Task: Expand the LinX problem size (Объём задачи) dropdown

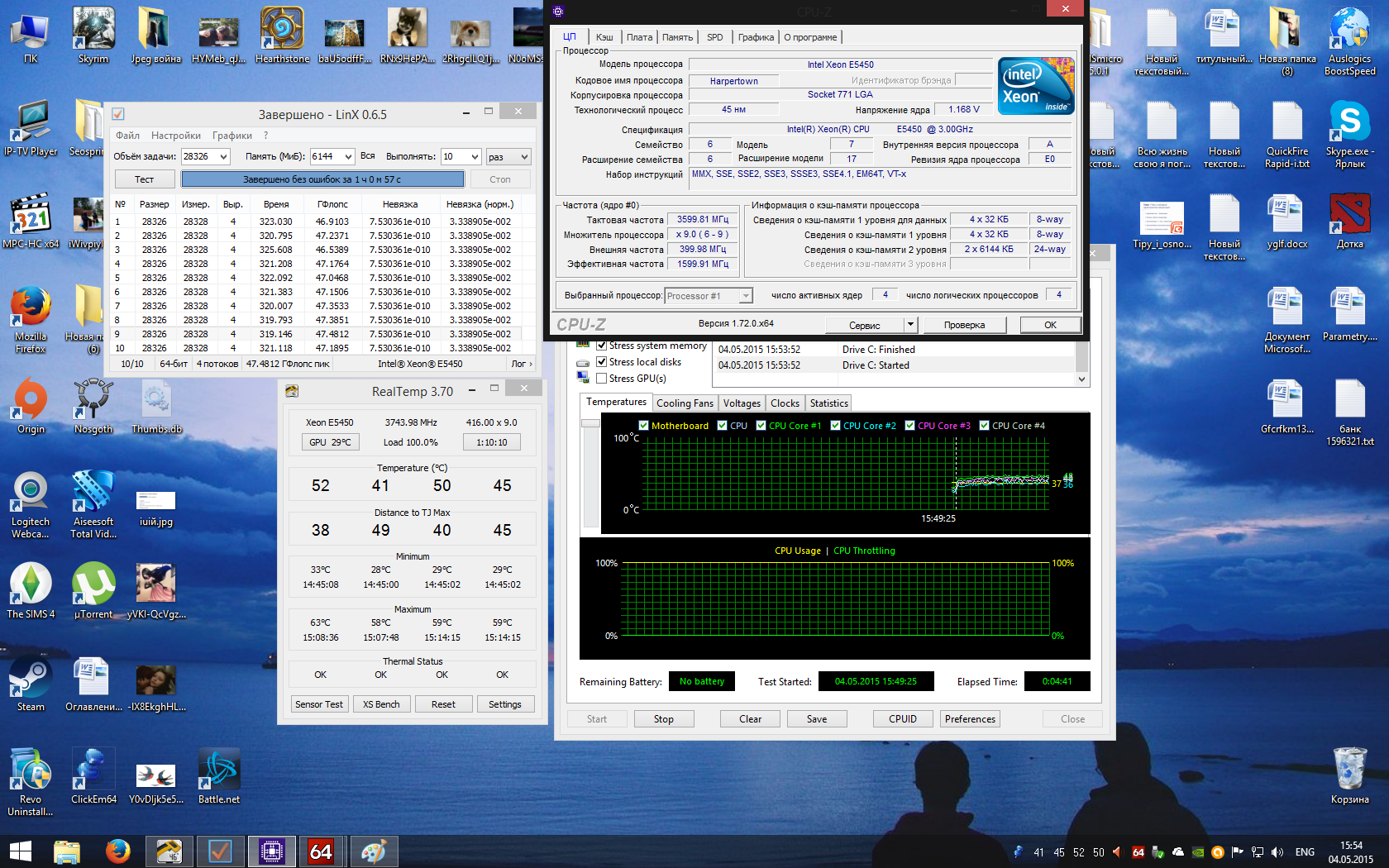Action: tap(223, 157)
